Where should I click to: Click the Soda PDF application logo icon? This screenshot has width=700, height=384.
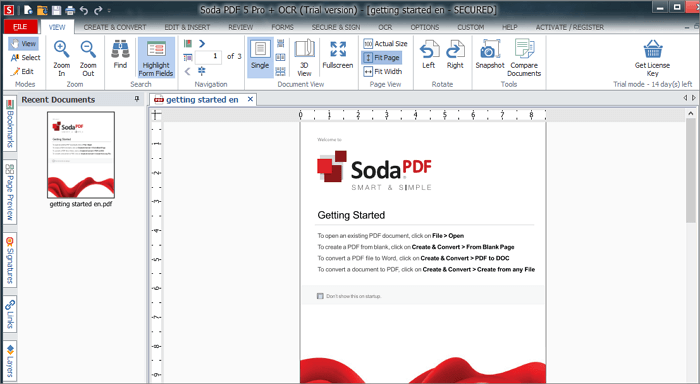(x=9, y=9)
